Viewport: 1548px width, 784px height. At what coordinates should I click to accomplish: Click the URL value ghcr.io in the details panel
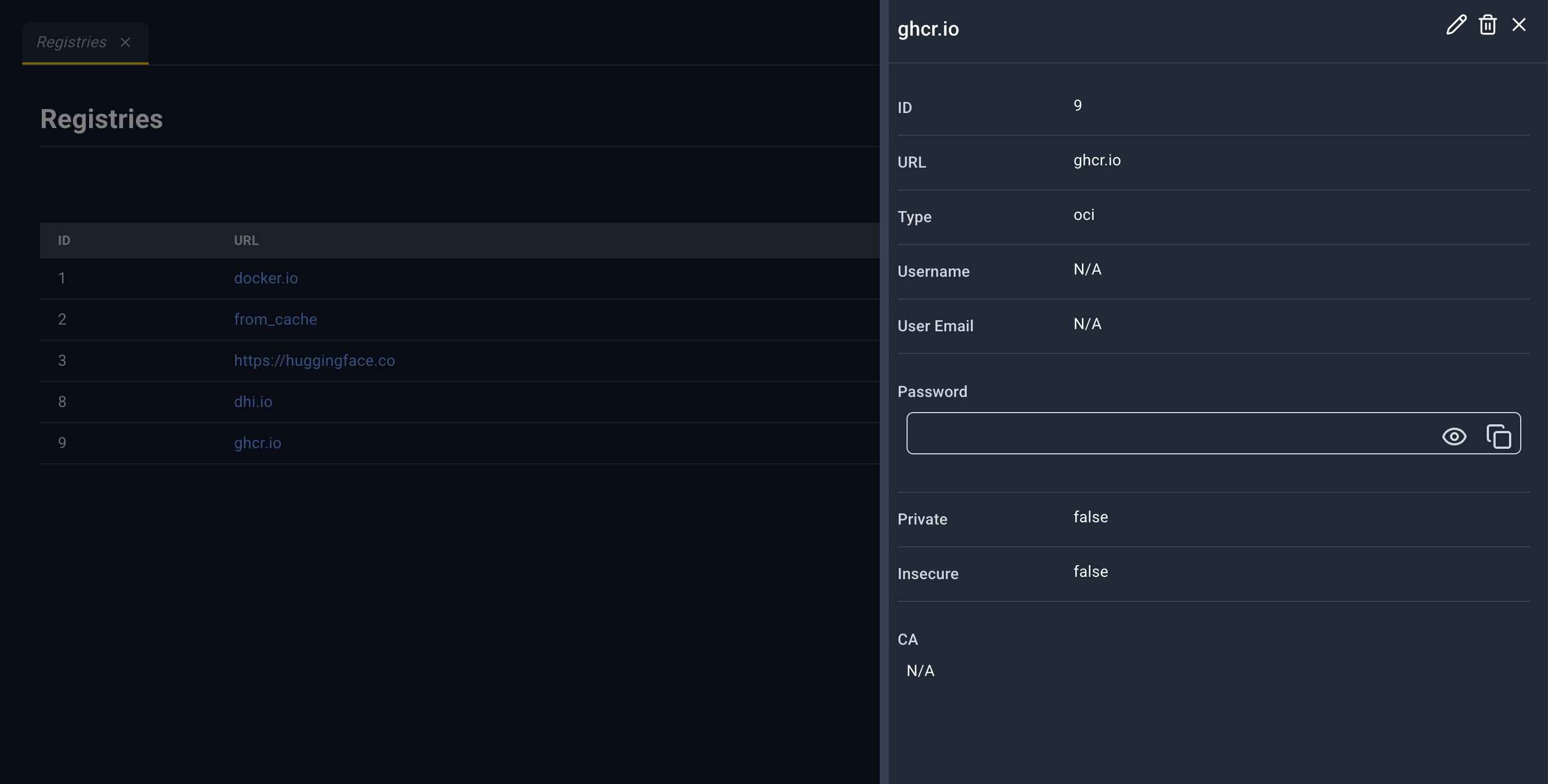(1097, 160)
